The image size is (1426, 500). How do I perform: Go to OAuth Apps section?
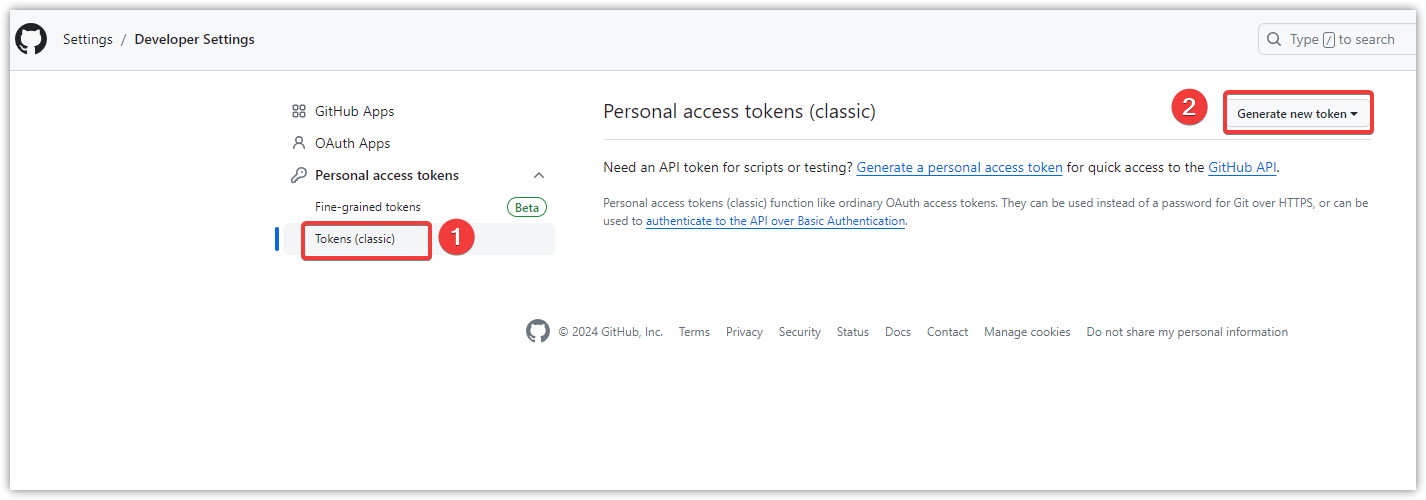click(352, 143)
